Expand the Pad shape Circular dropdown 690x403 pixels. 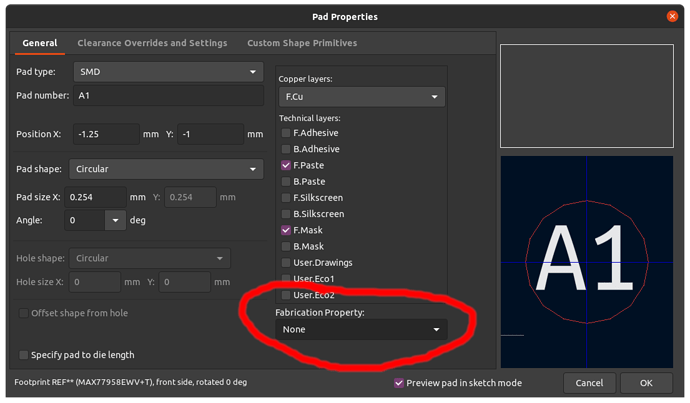tap(166, 169)
